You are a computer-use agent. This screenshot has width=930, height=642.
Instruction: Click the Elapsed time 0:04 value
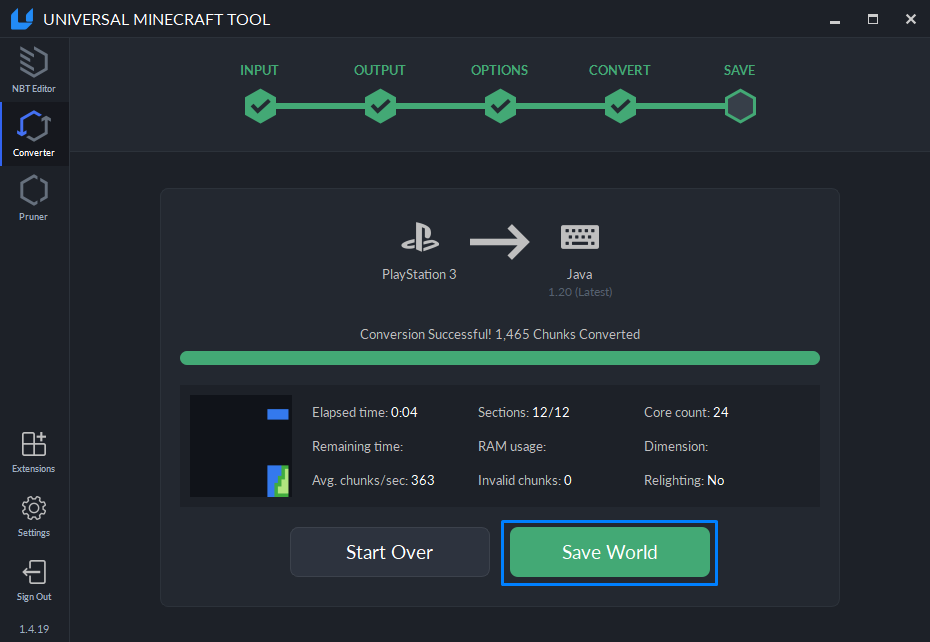404,412
